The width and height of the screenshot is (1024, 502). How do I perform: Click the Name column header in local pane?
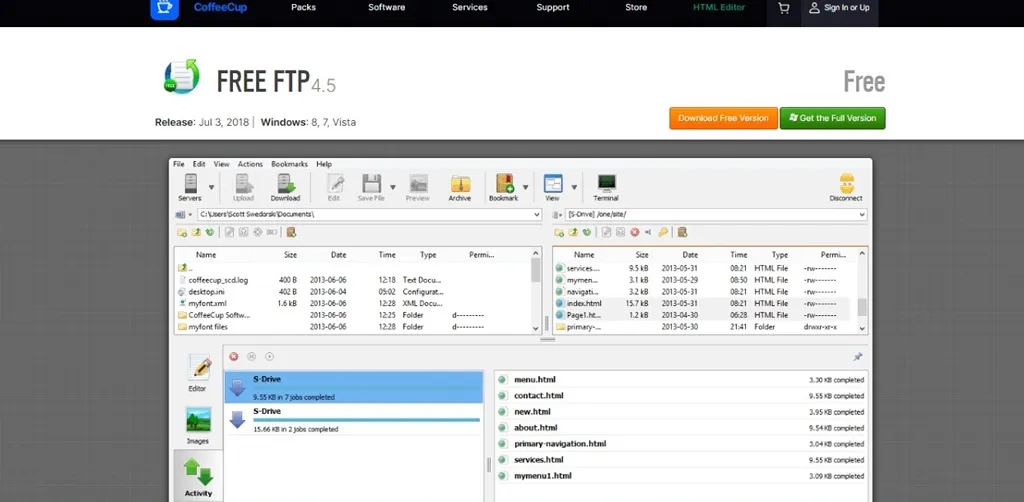pos(206,255)
